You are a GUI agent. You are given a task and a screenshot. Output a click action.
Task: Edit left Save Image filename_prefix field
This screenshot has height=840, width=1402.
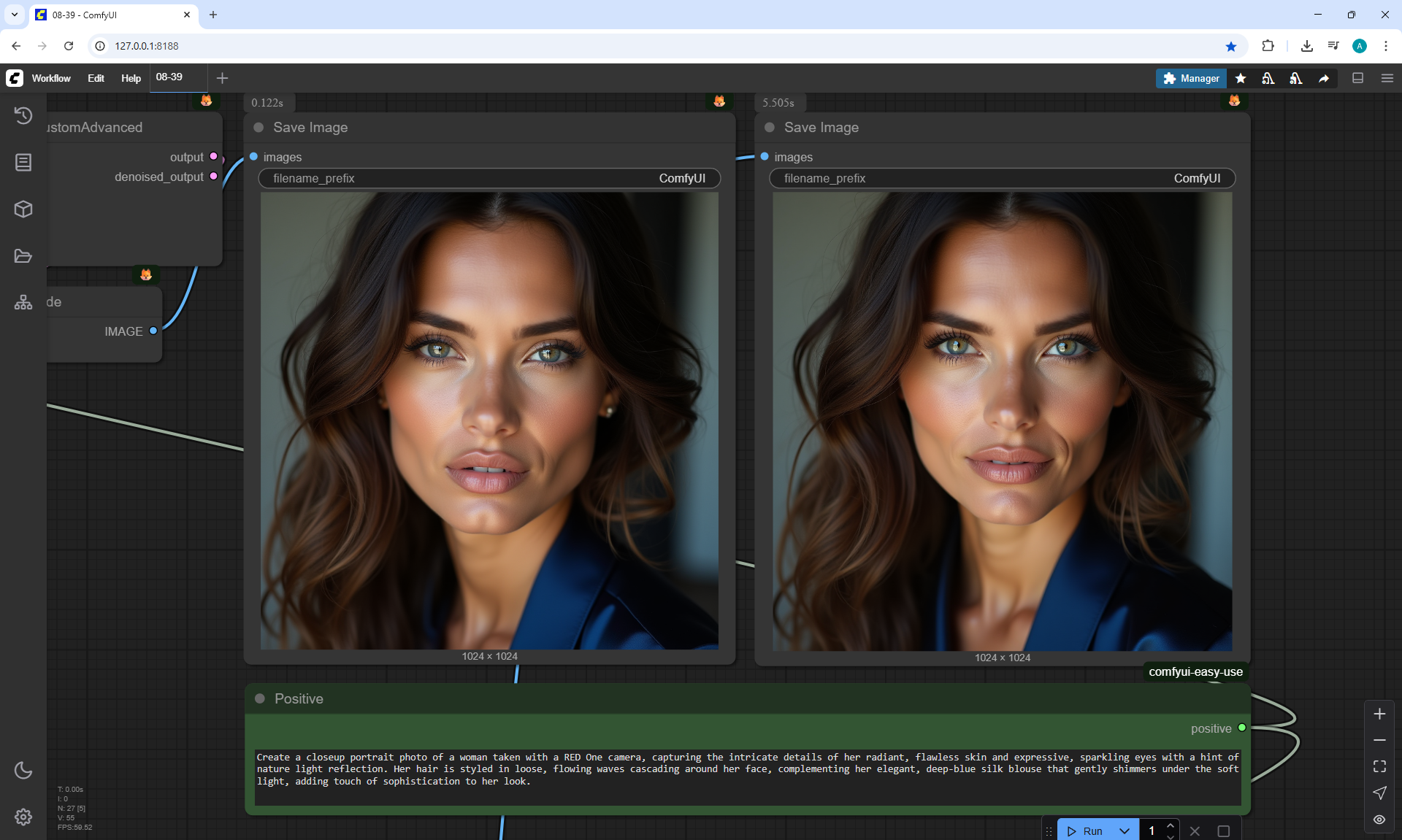point(489,178)
